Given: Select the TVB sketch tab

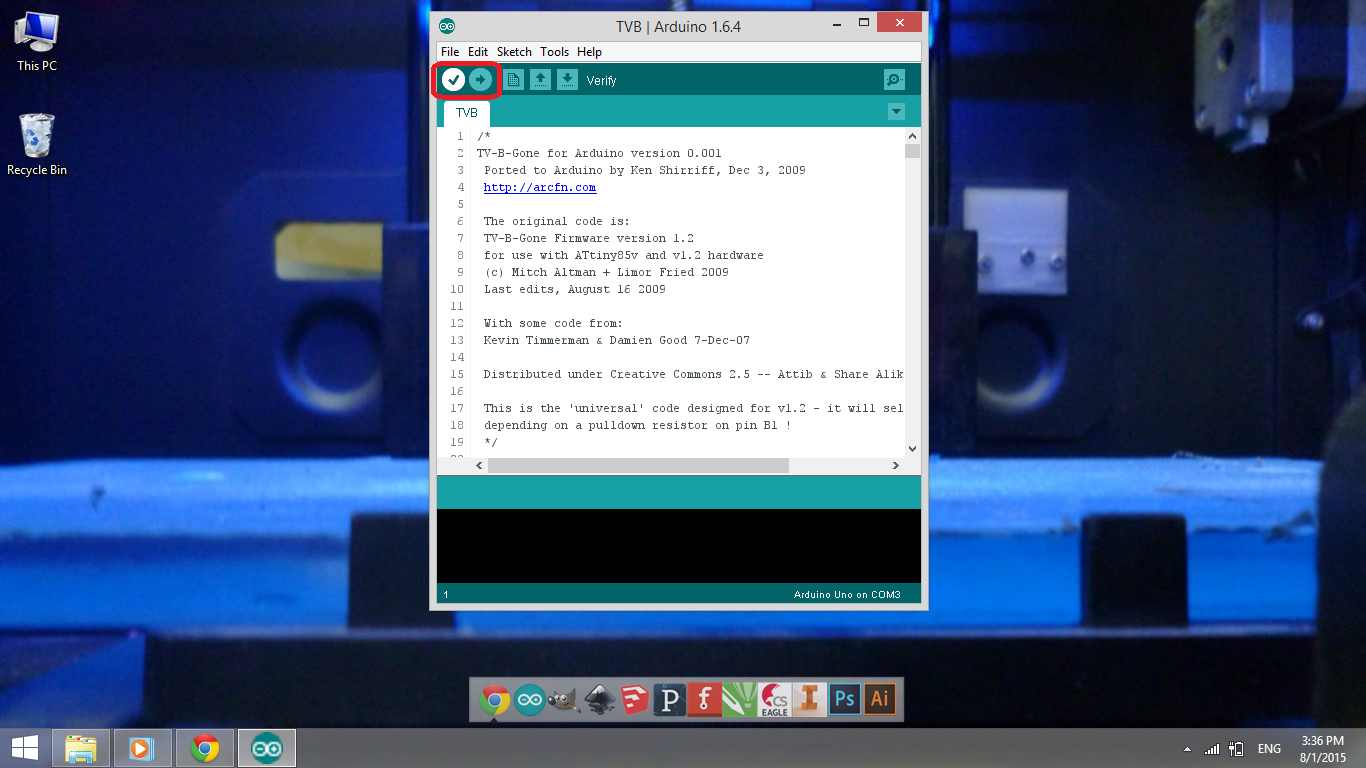Looking at the screenshot, I should (467, 113).
